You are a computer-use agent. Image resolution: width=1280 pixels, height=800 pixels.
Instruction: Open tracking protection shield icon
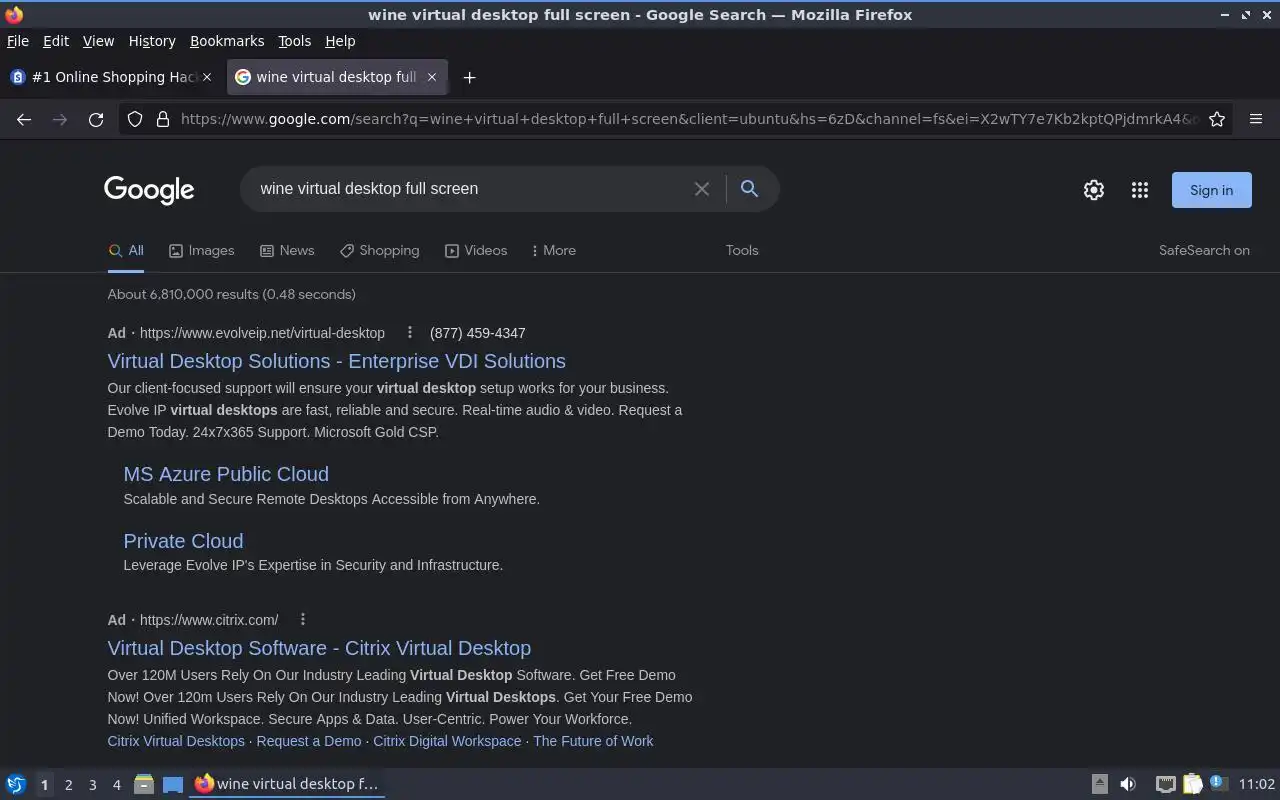click(135, 119)
